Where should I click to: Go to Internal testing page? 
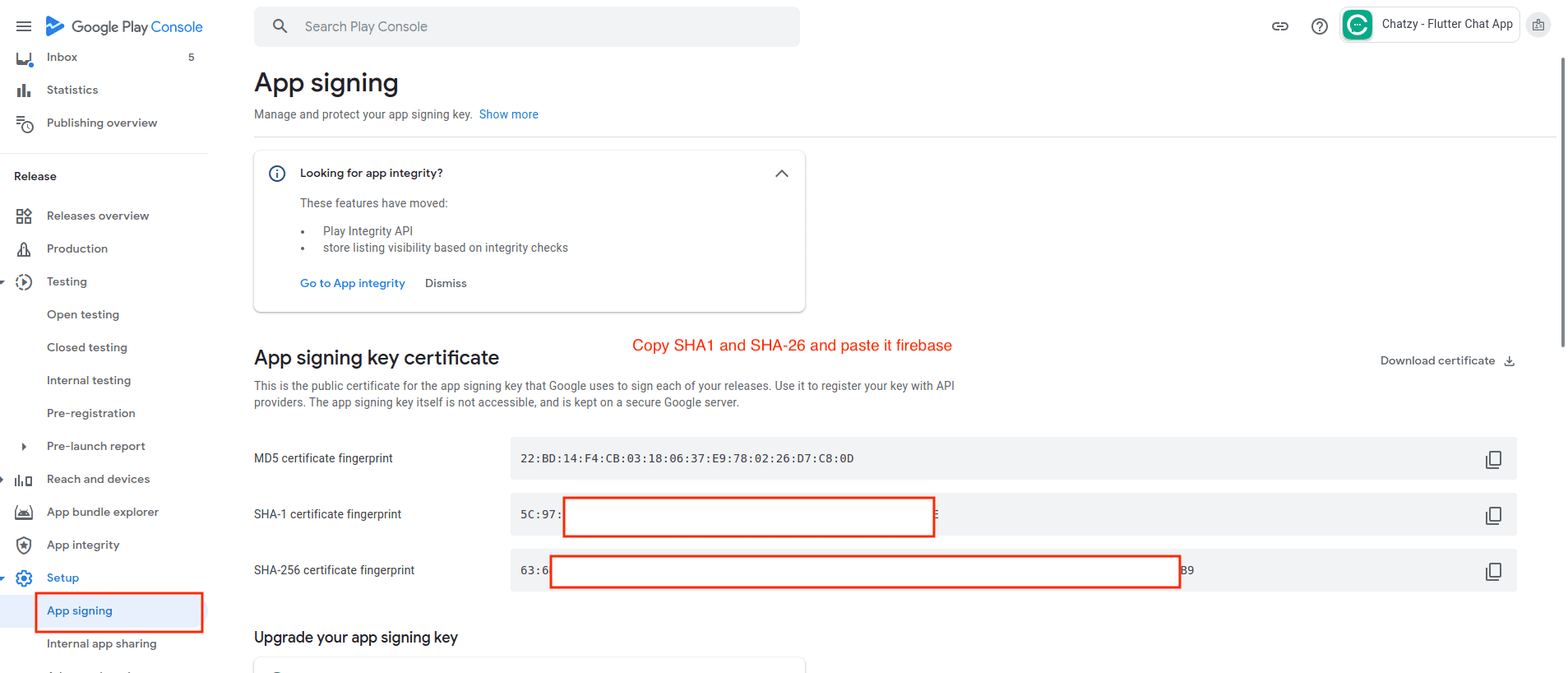pos(89,381)
